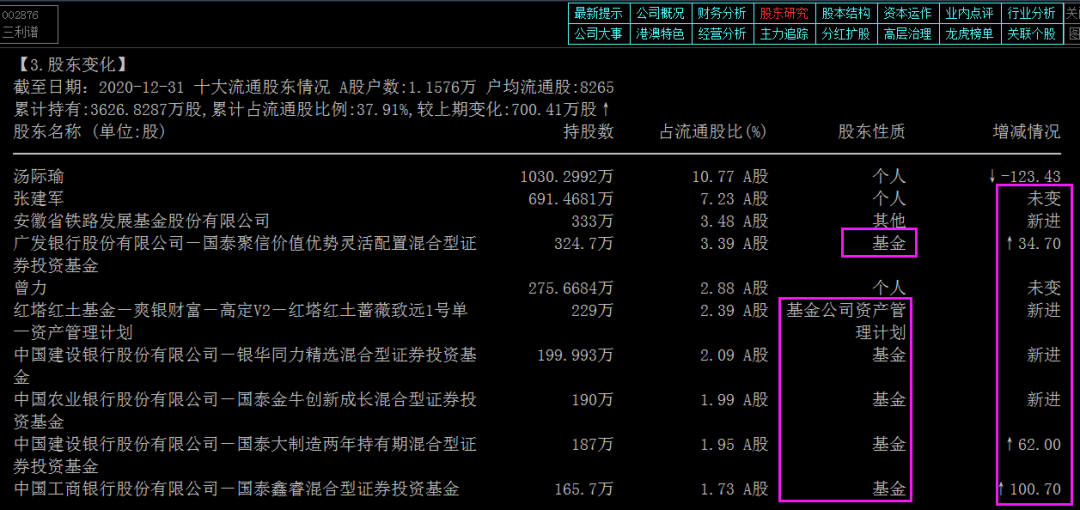Click the 1.73 A股 ratio cell
Screen dimensions: 1080x510
coord(734,490)
